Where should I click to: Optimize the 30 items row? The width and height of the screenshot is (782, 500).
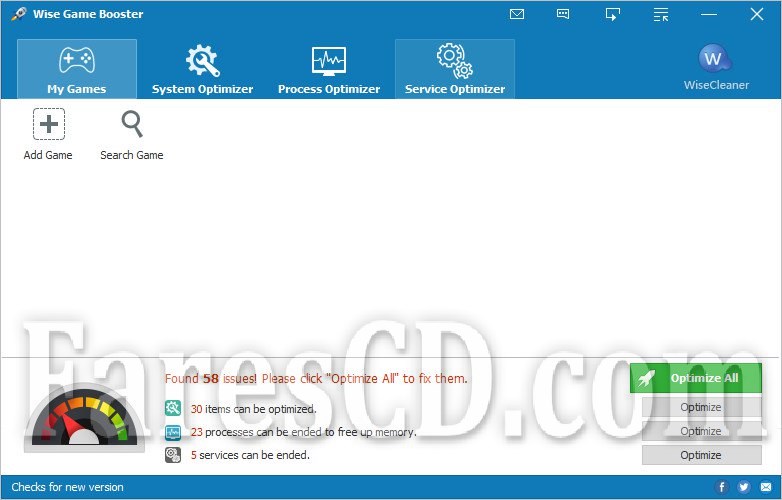(701, 407)
